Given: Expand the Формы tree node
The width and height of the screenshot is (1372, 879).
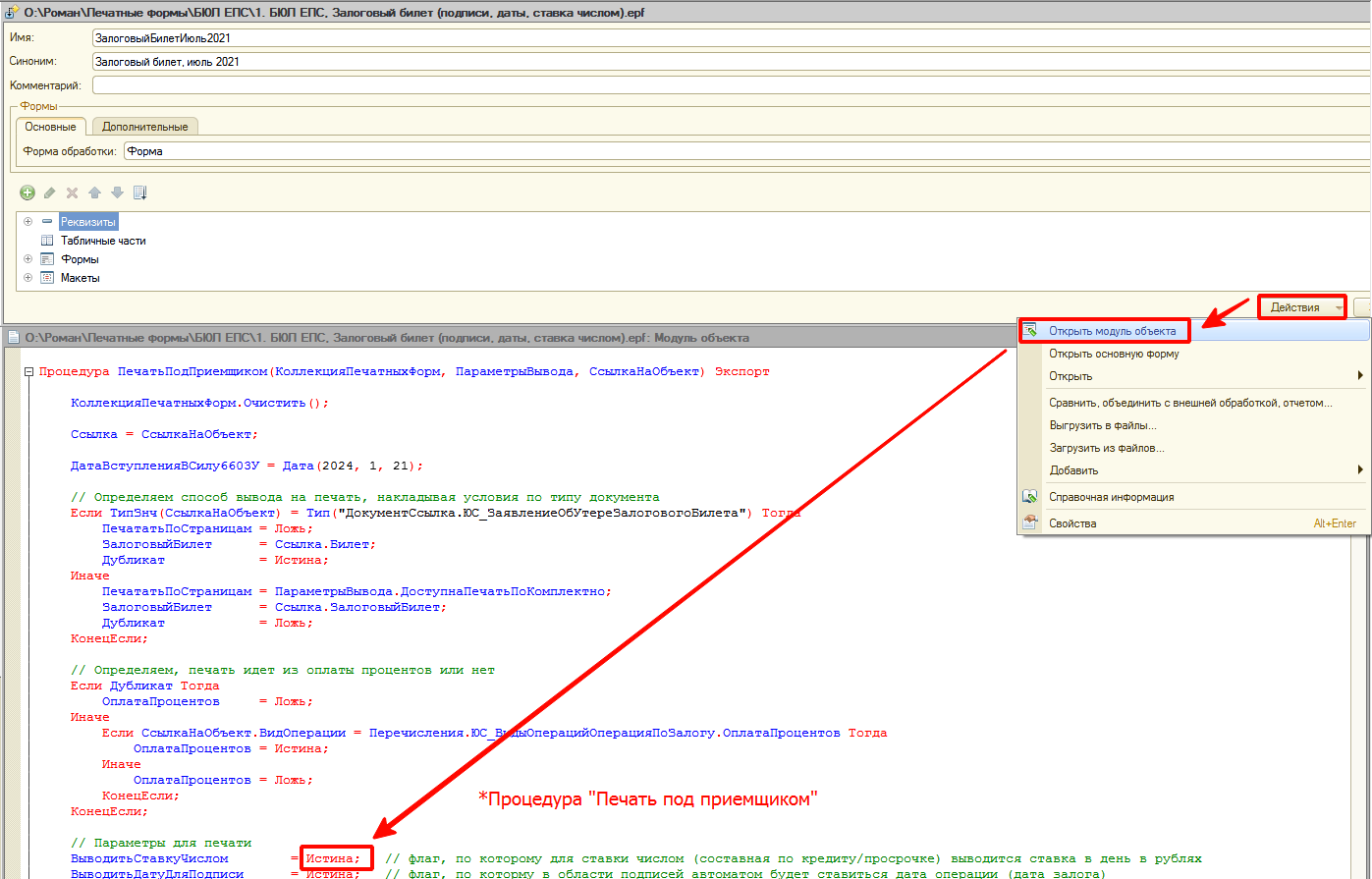Looking at the screenshot, I should [27, 259].
